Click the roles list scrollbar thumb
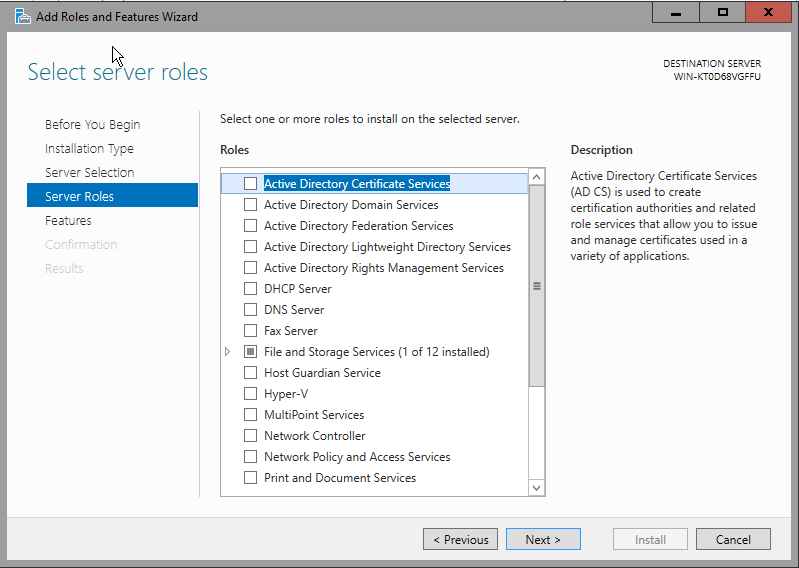 (x=537, y=286)
